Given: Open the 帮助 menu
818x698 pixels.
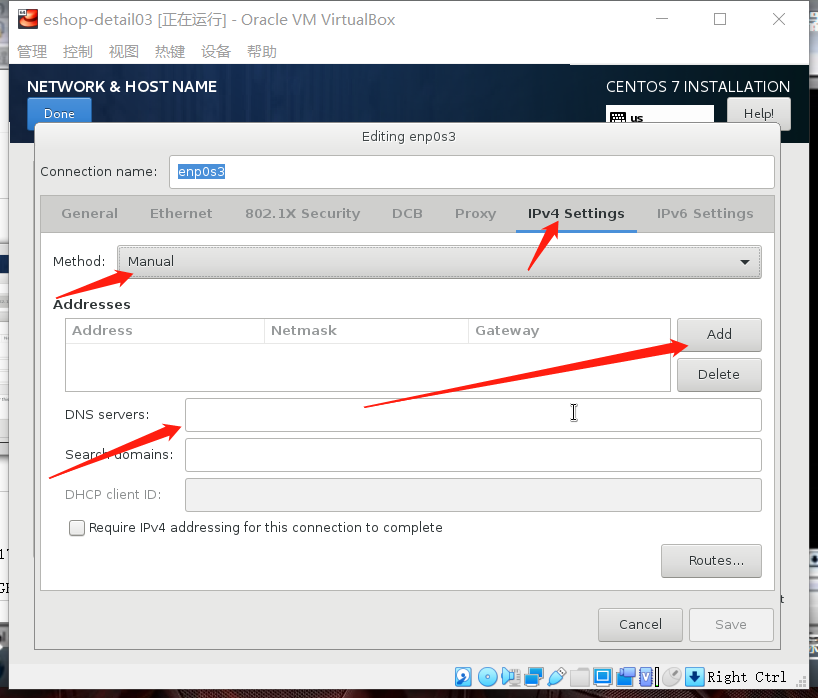Looking at the screenshot, I should (x=261, y=51).
